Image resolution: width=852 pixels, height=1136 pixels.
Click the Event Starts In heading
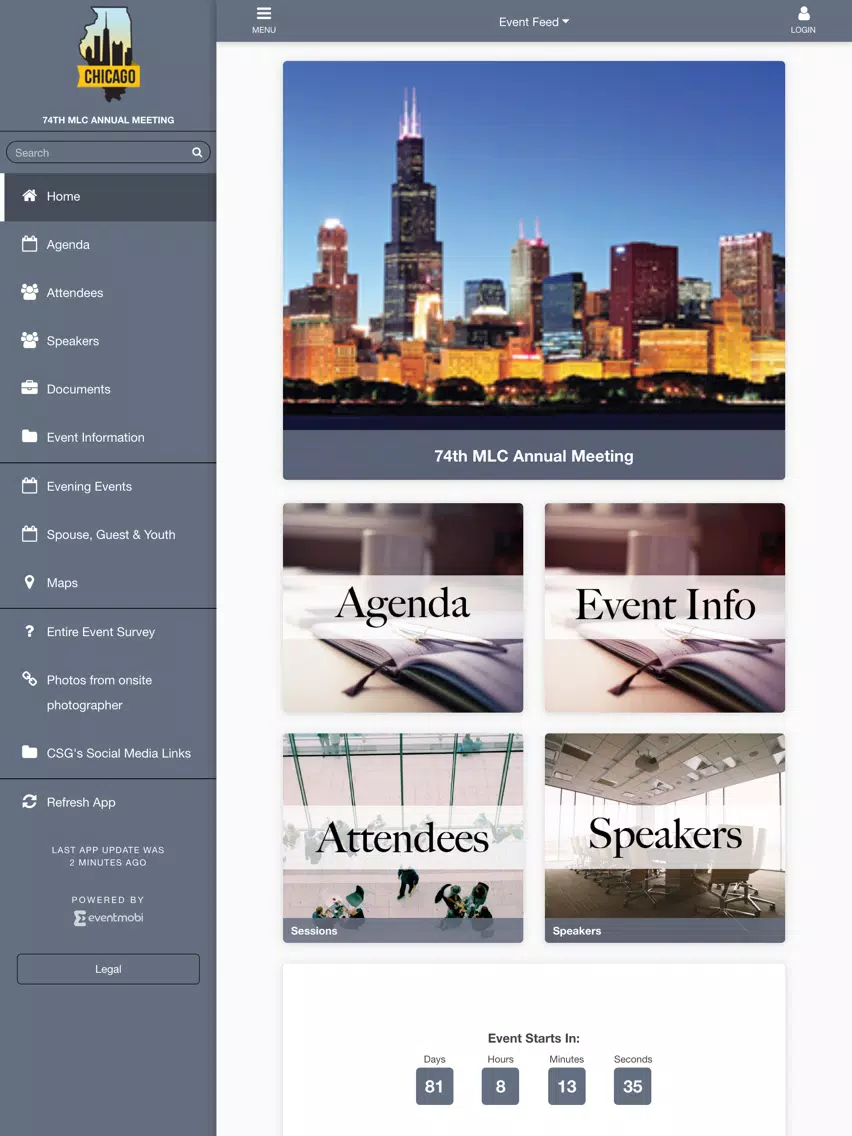[534, 1038]
